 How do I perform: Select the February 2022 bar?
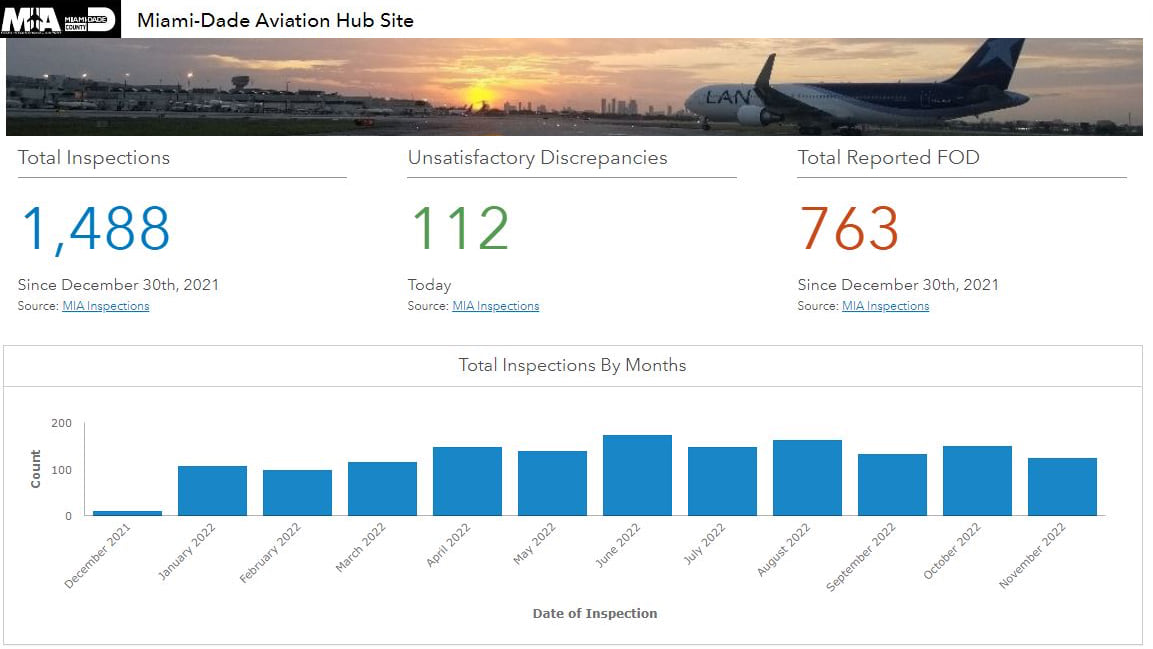(297, 493)
